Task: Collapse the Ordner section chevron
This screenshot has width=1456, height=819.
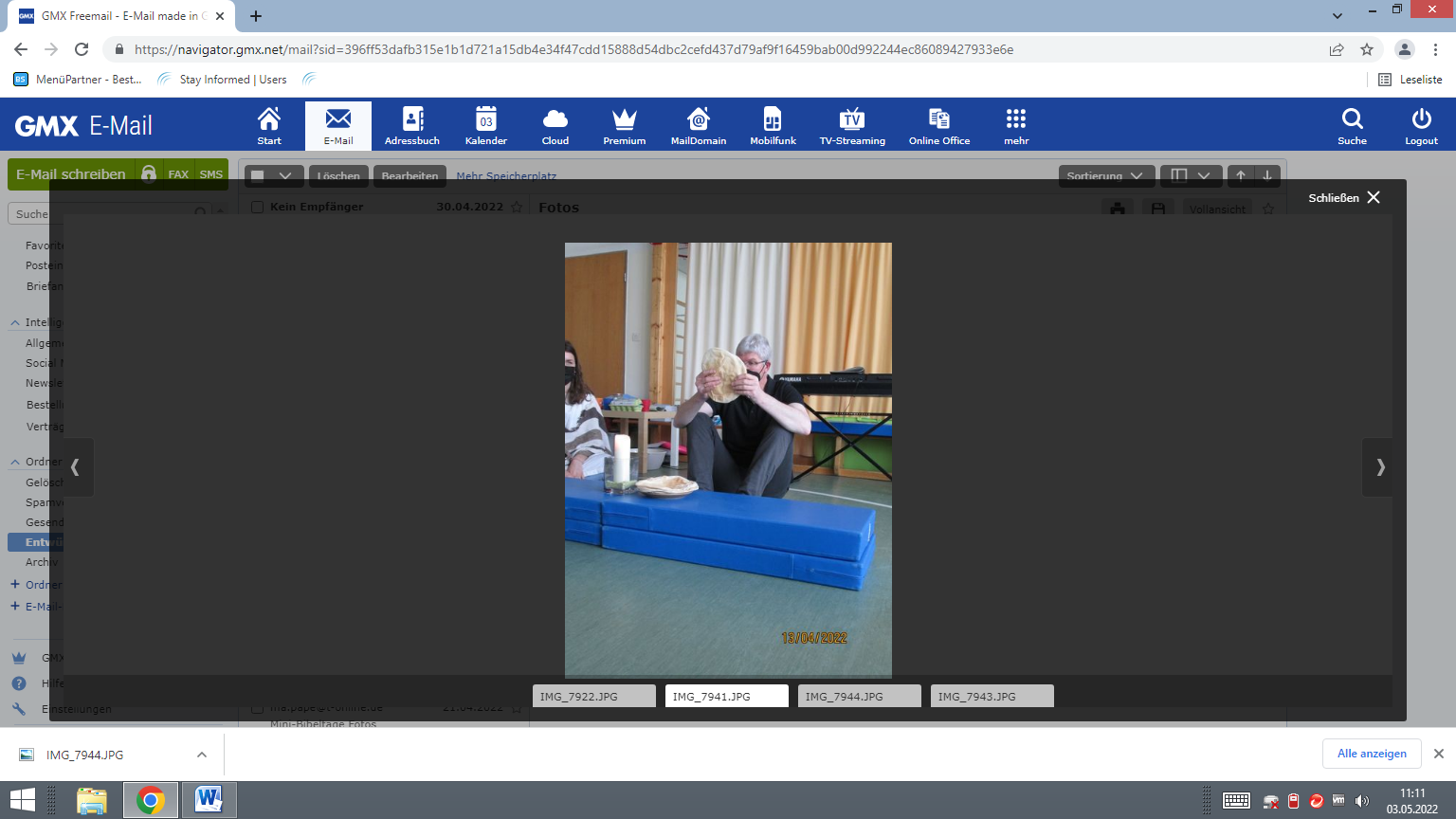Action: [15, 462]
